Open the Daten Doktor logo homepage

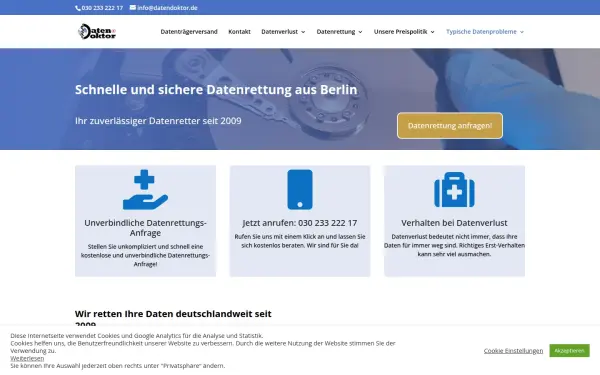[x=97, y=31]
